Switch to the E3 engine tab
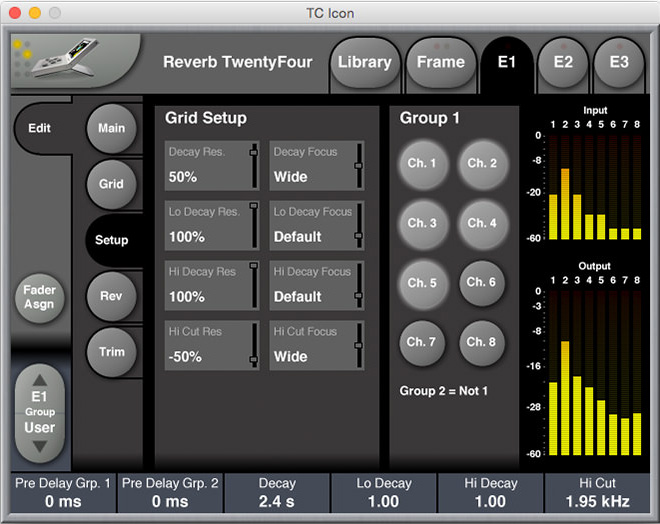The image size is (660, 524). [x=619, y=62]
